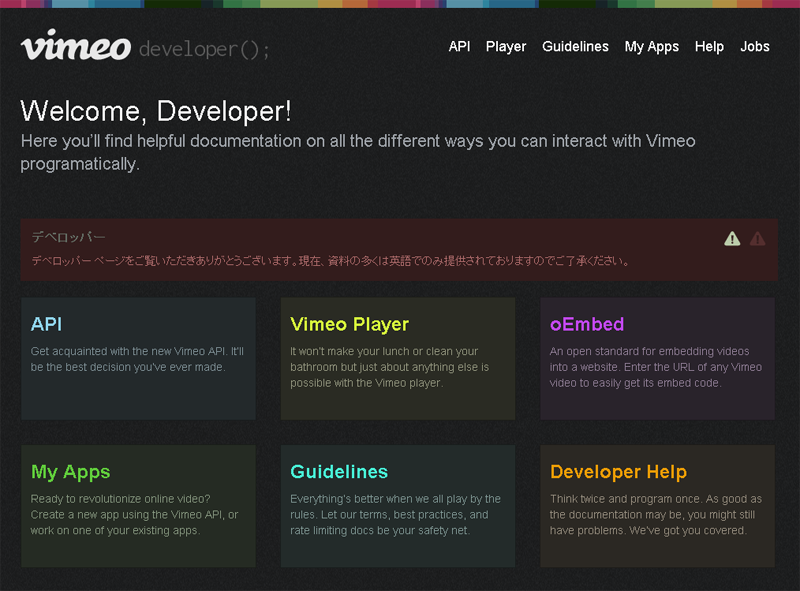The height and width of the screenshot is (591, 800).
Task: Click the デベロッパー notice title
Action: tap(68, 237)
